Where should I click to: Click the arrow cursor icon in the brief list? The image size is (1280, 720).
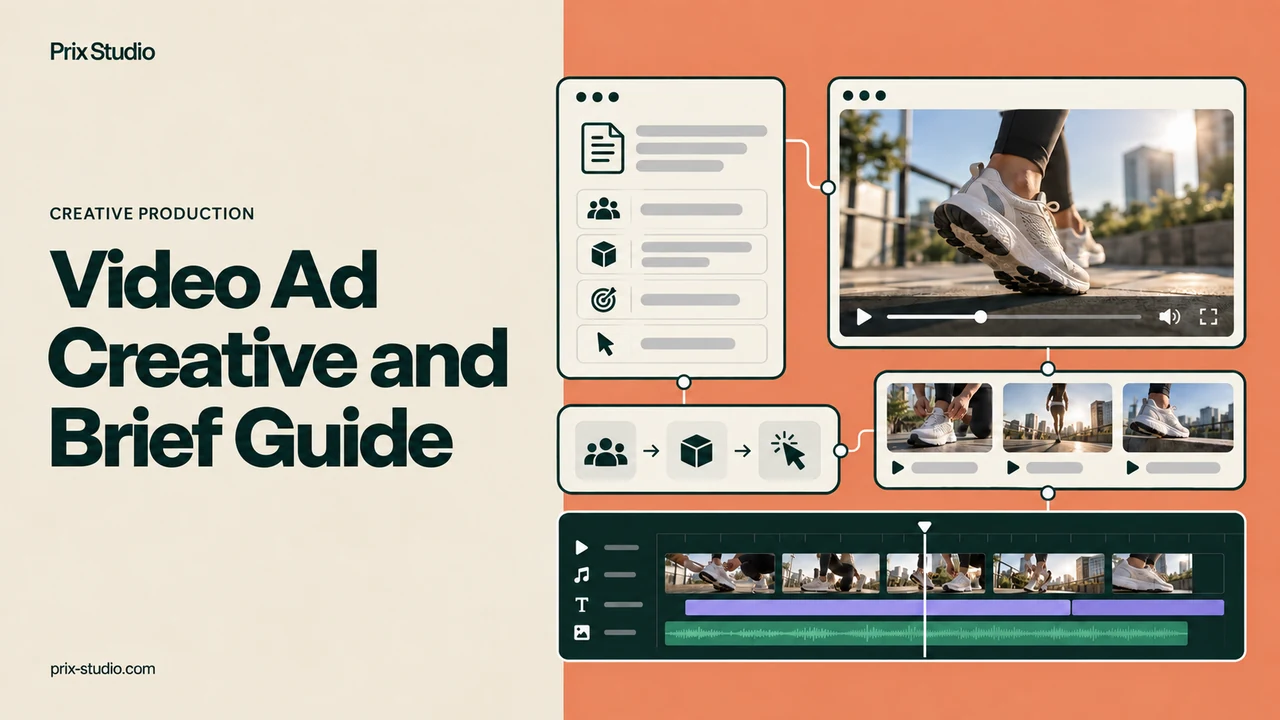tap(605, 344)
